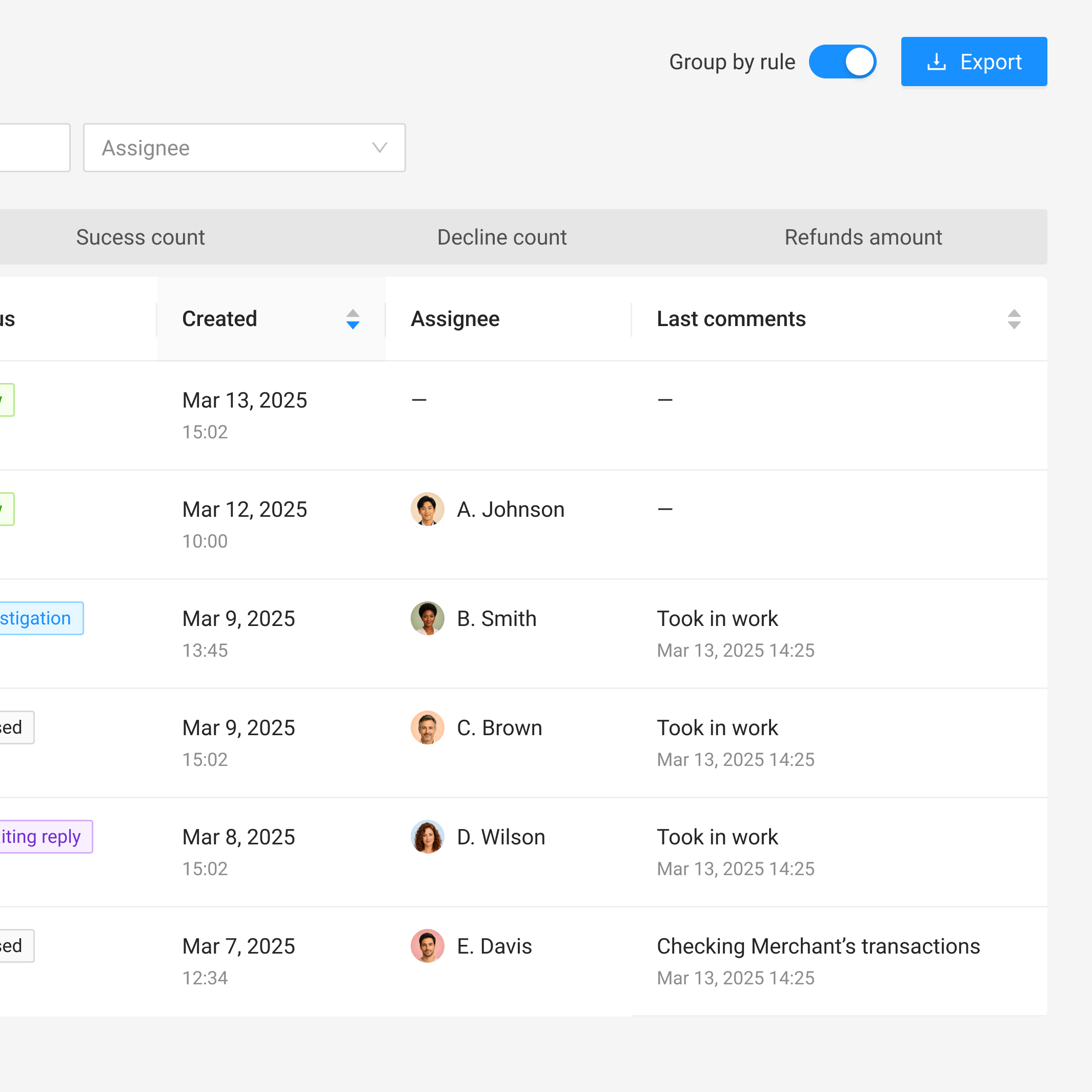Viewport: 1092px width, 1092px height.
Task: Click the Mar 7, 2025 created date
Action: [238, 945]
